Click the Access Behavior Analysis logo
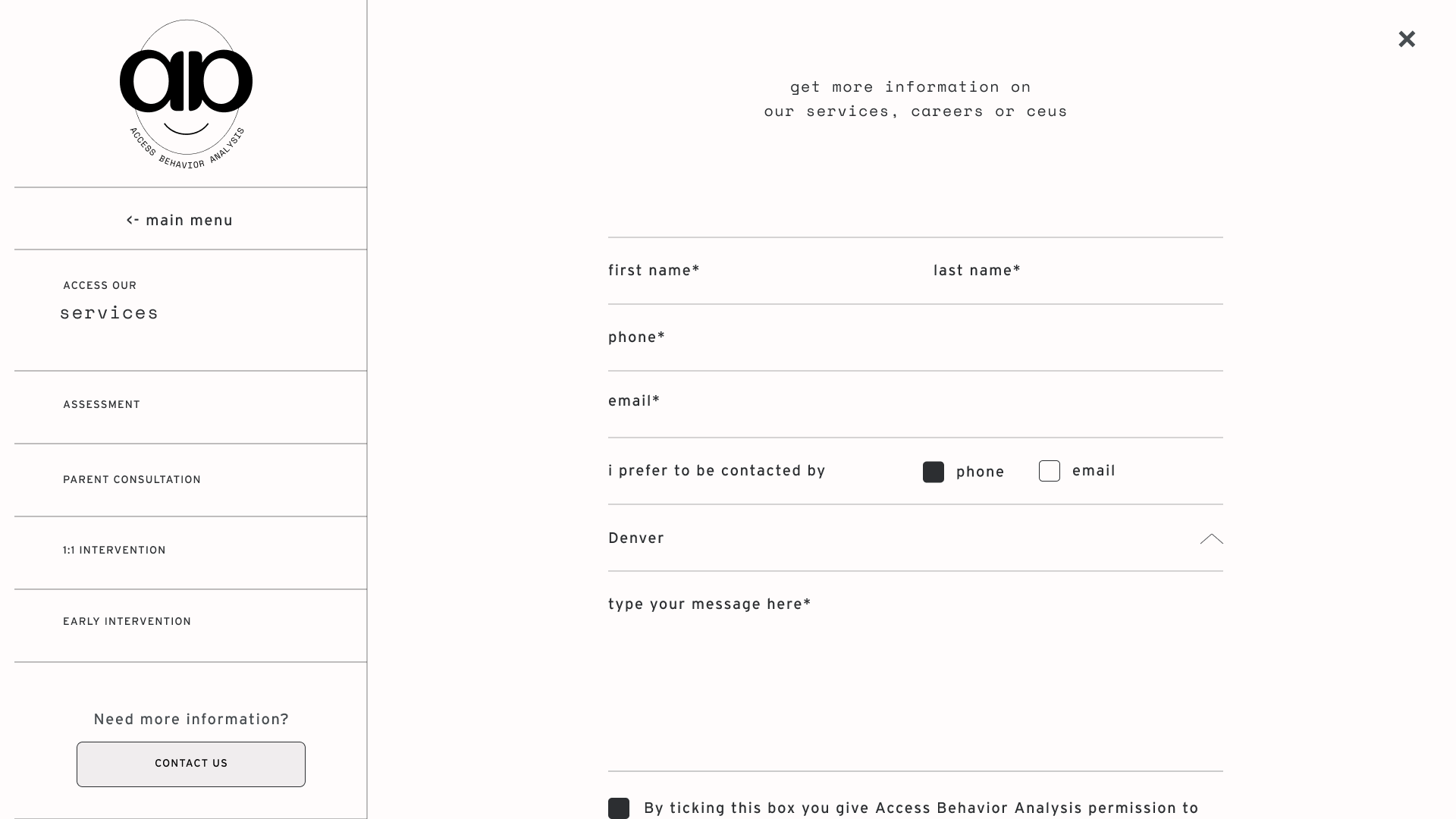Viewport: 1456px width, 819px height. coord(186,95)
